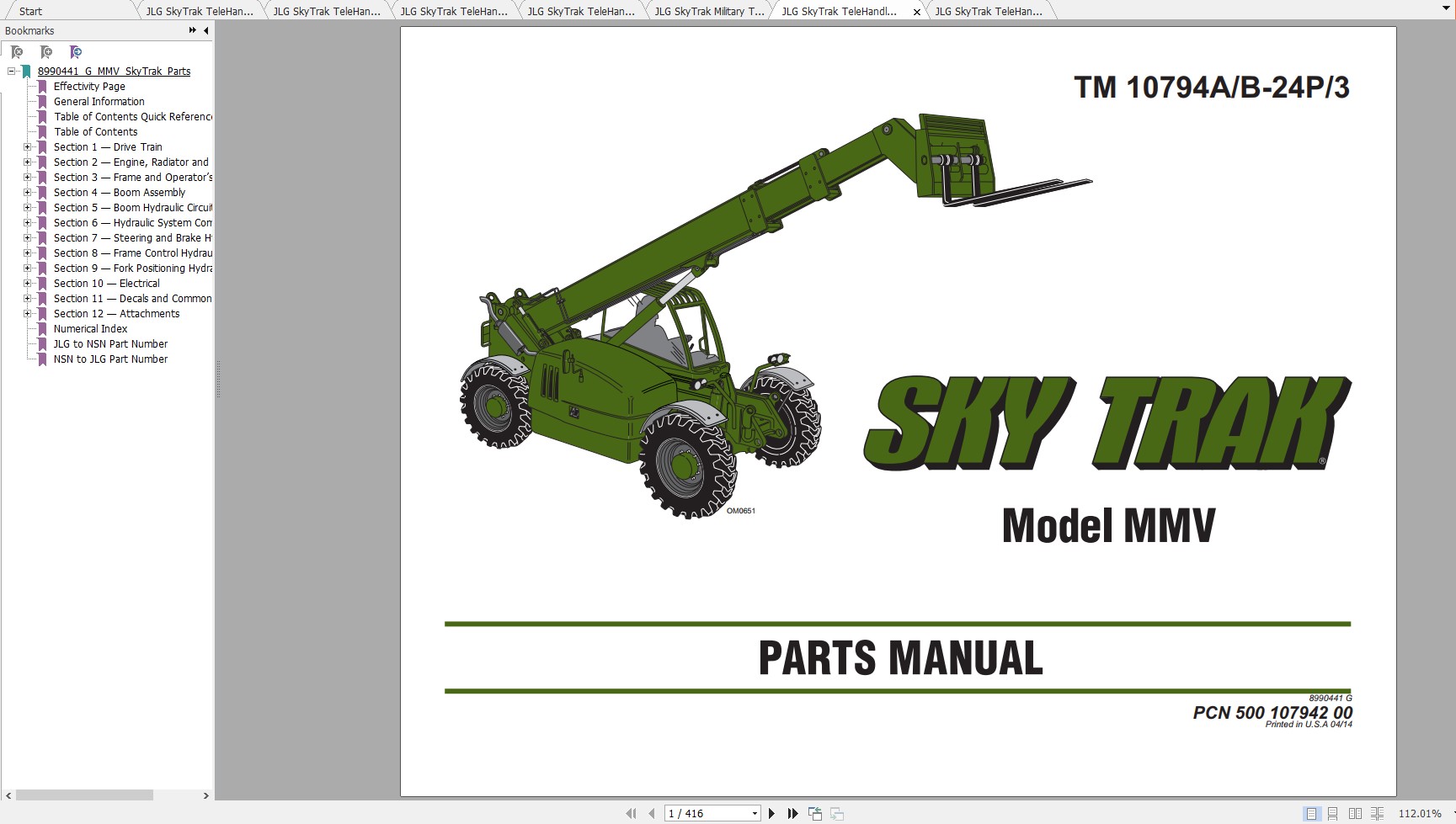The width and height of the screenshot is (1456, 824).
Task: Expand Section 7 — Steering and Brake bookmark
Action: [27, 237]
